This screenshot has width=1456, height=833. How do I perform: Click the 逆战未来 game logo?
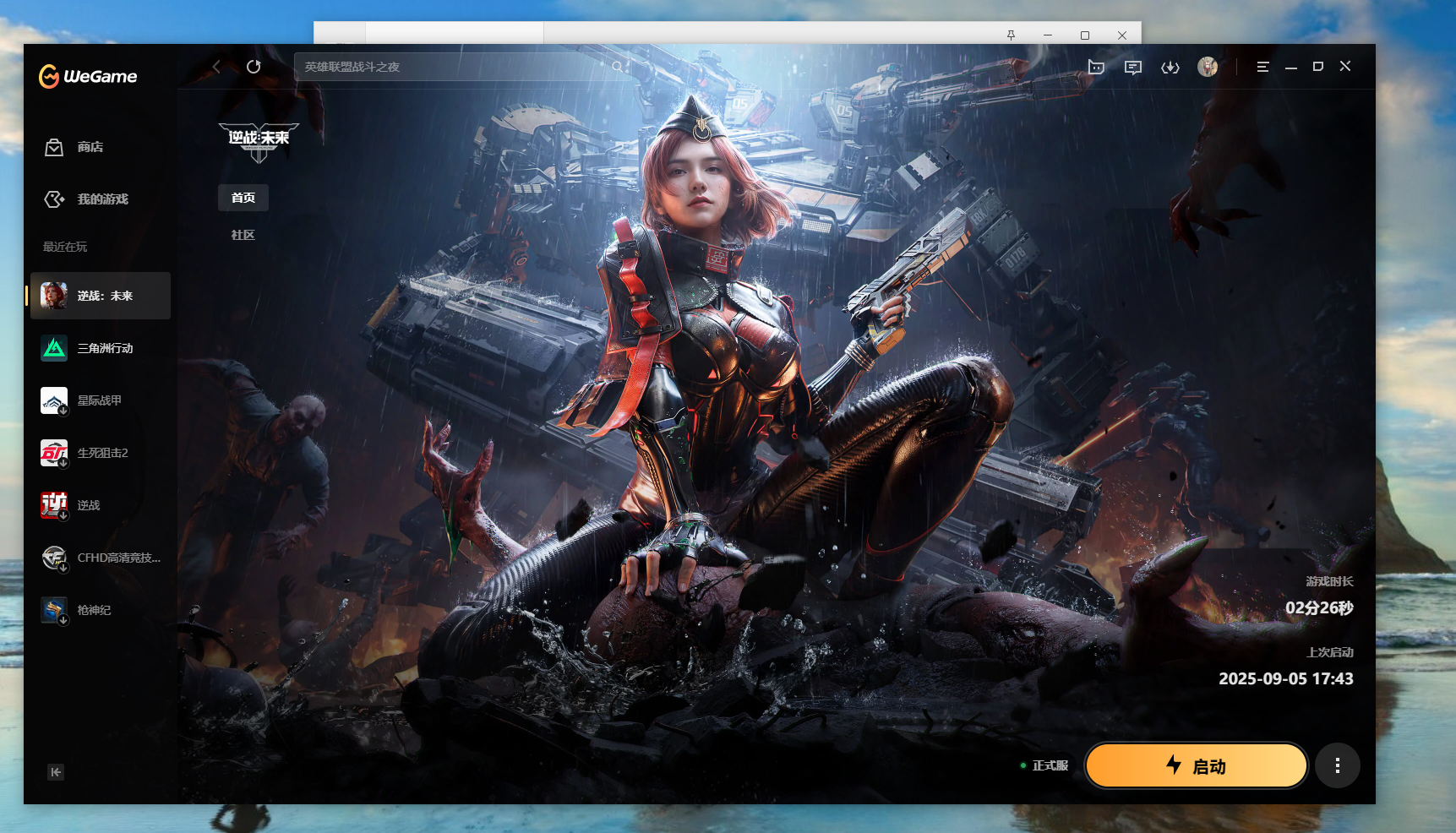click(259, 142)
